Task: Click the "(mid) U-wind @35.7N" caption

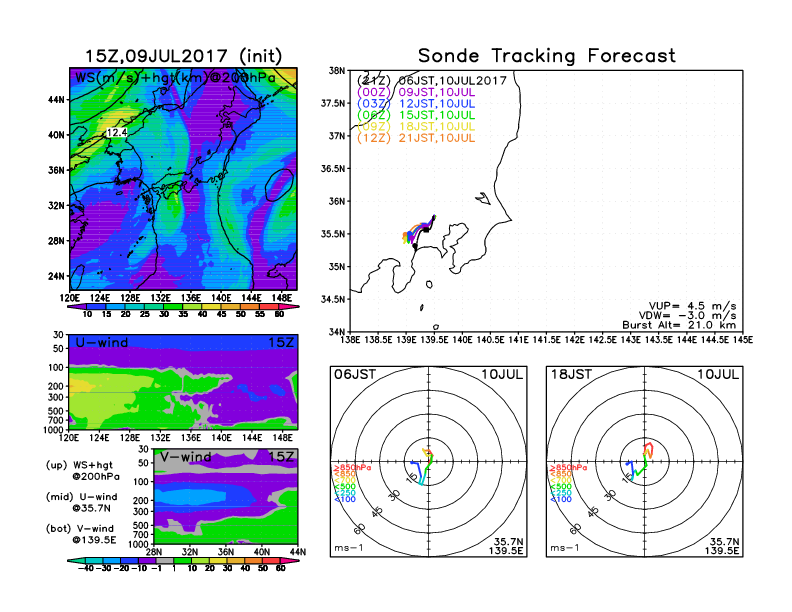Action: [81, 502]
